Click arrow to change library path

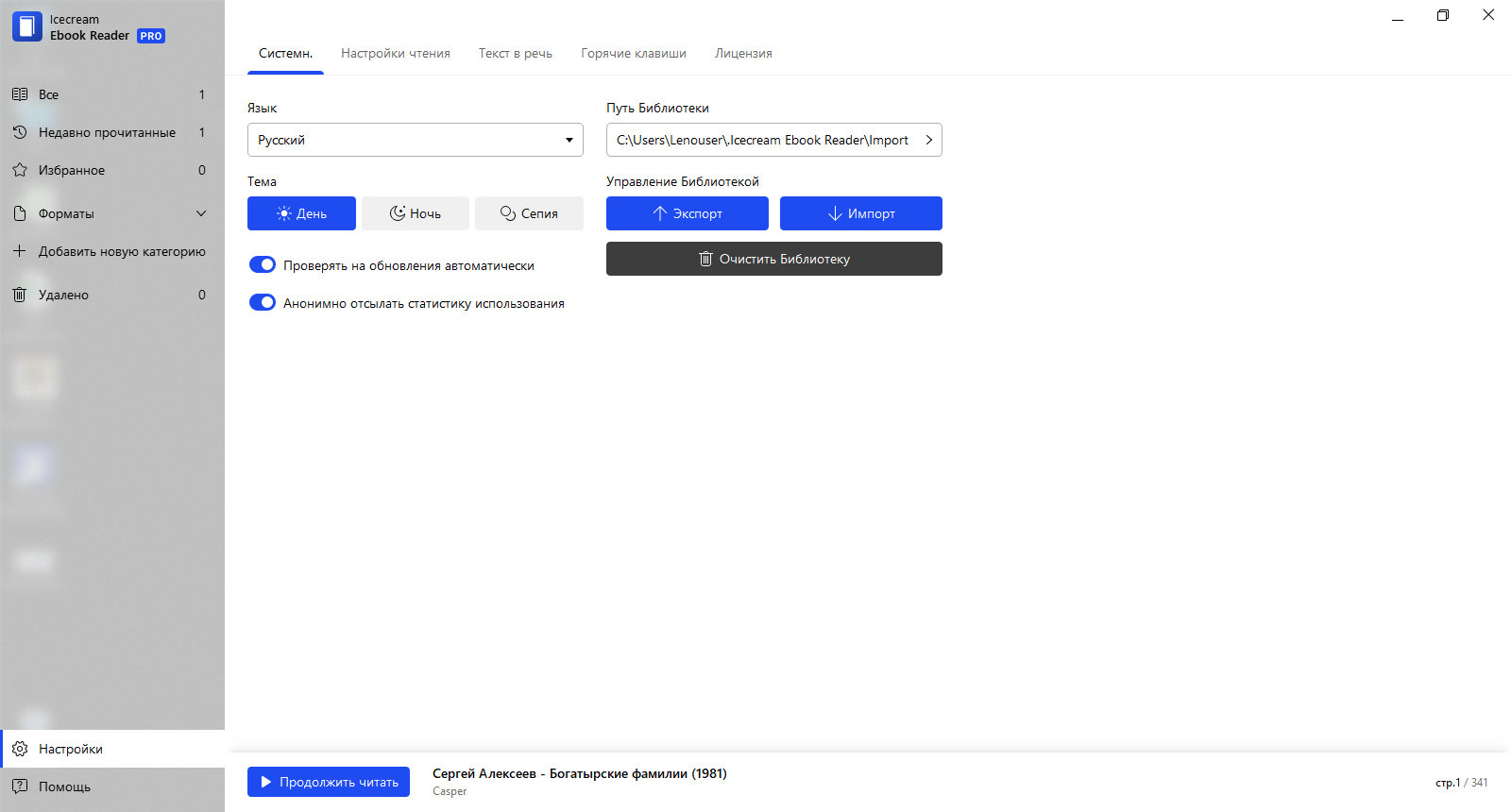pyautogui.click(x=929, y=140)
